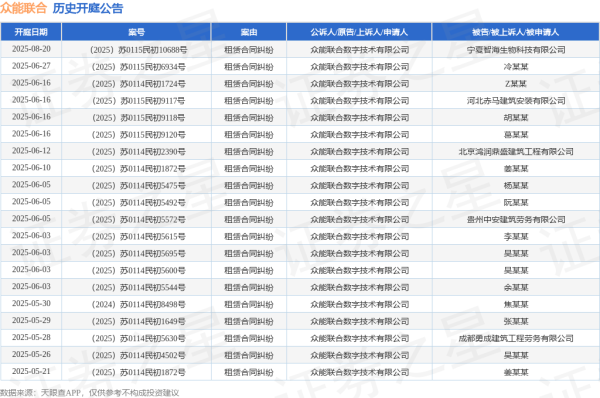Viewport: 600px width, 398px height.
Task: Click case number 苏0114民初5600号
Action: click(139, 271)
